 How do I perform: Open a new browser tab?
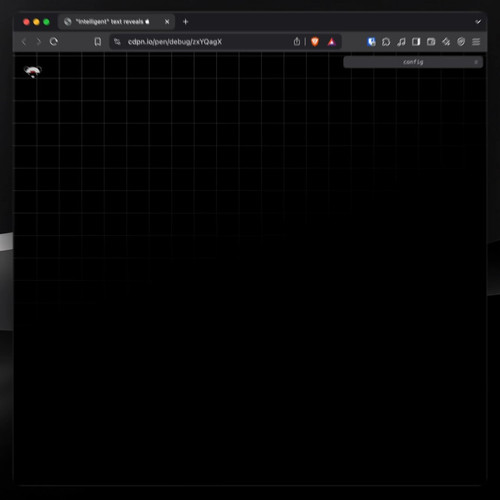pyautogui.click(x=186, y=22)
